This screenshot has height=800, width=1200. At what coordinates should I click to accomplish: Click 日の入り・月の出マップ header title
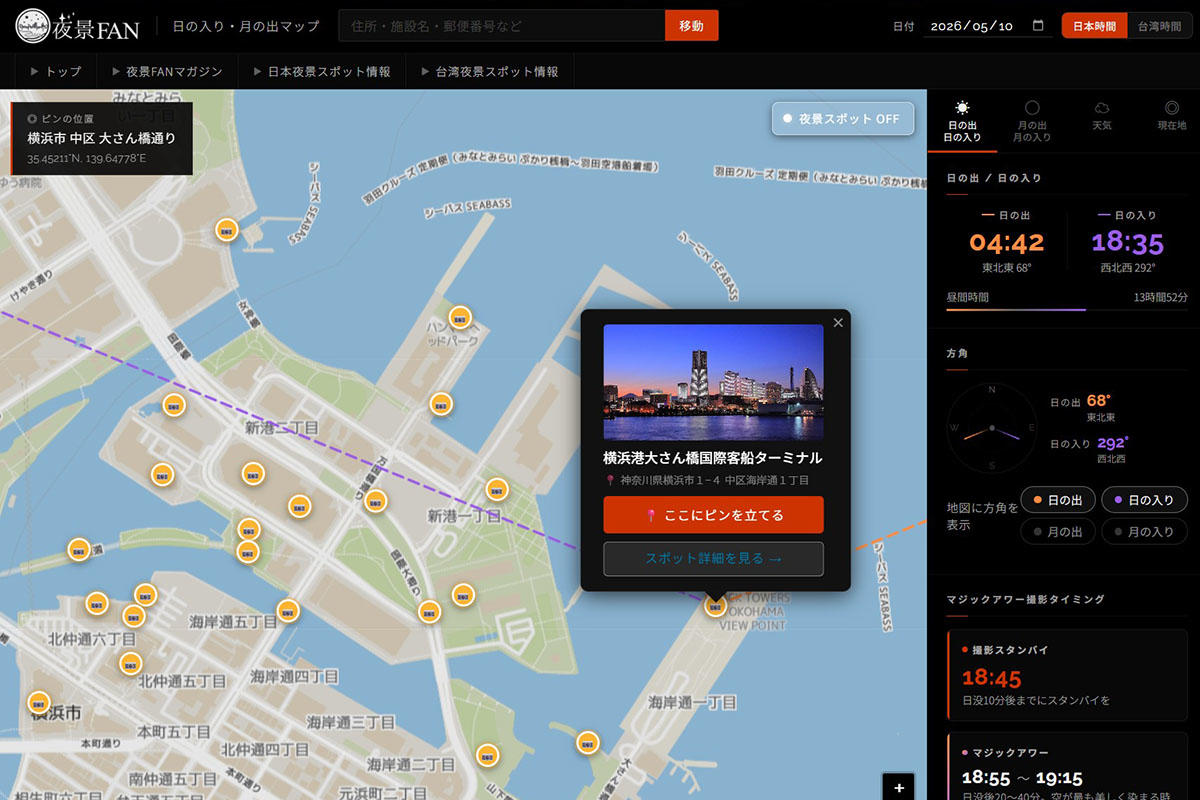click(246, 26)
